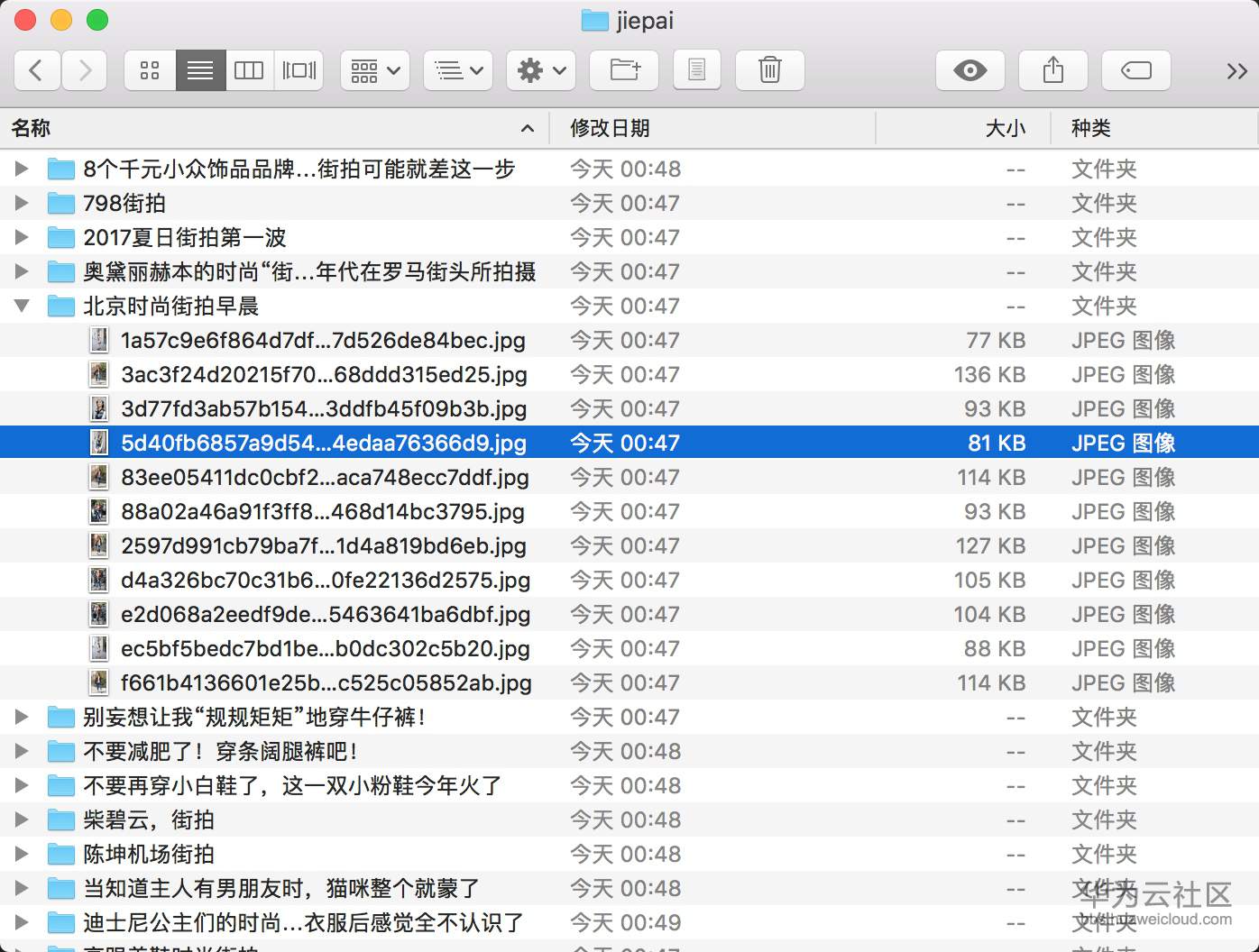Select file 1a57c9e6f864d7df…7d526de84bec.jpg
1259x952 pixels.
629,340
